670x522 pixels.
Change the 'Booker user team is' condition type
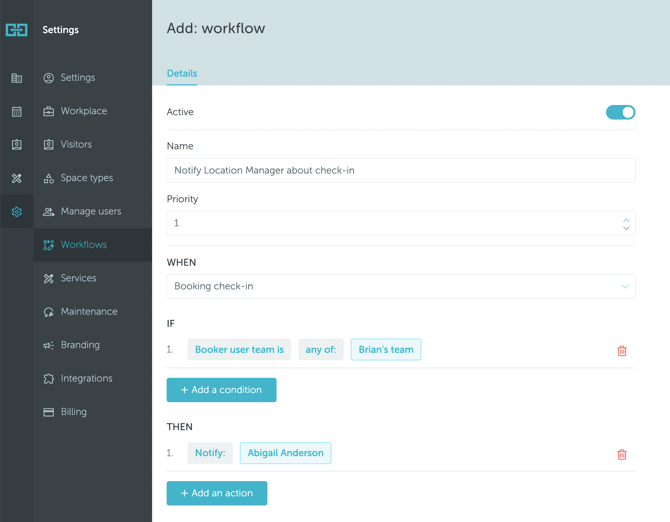pyautogui.click(x=239, y=350)
